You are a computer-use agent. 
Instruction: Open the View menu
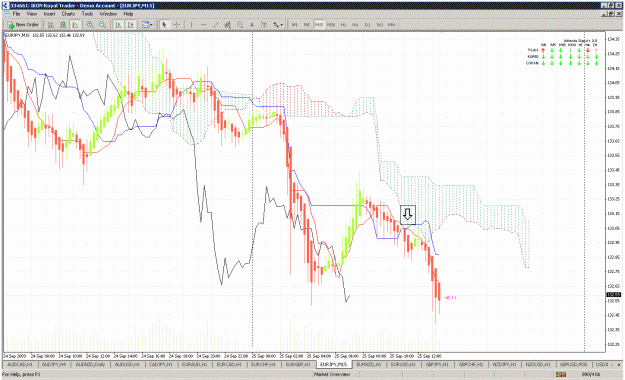(32, 14)
